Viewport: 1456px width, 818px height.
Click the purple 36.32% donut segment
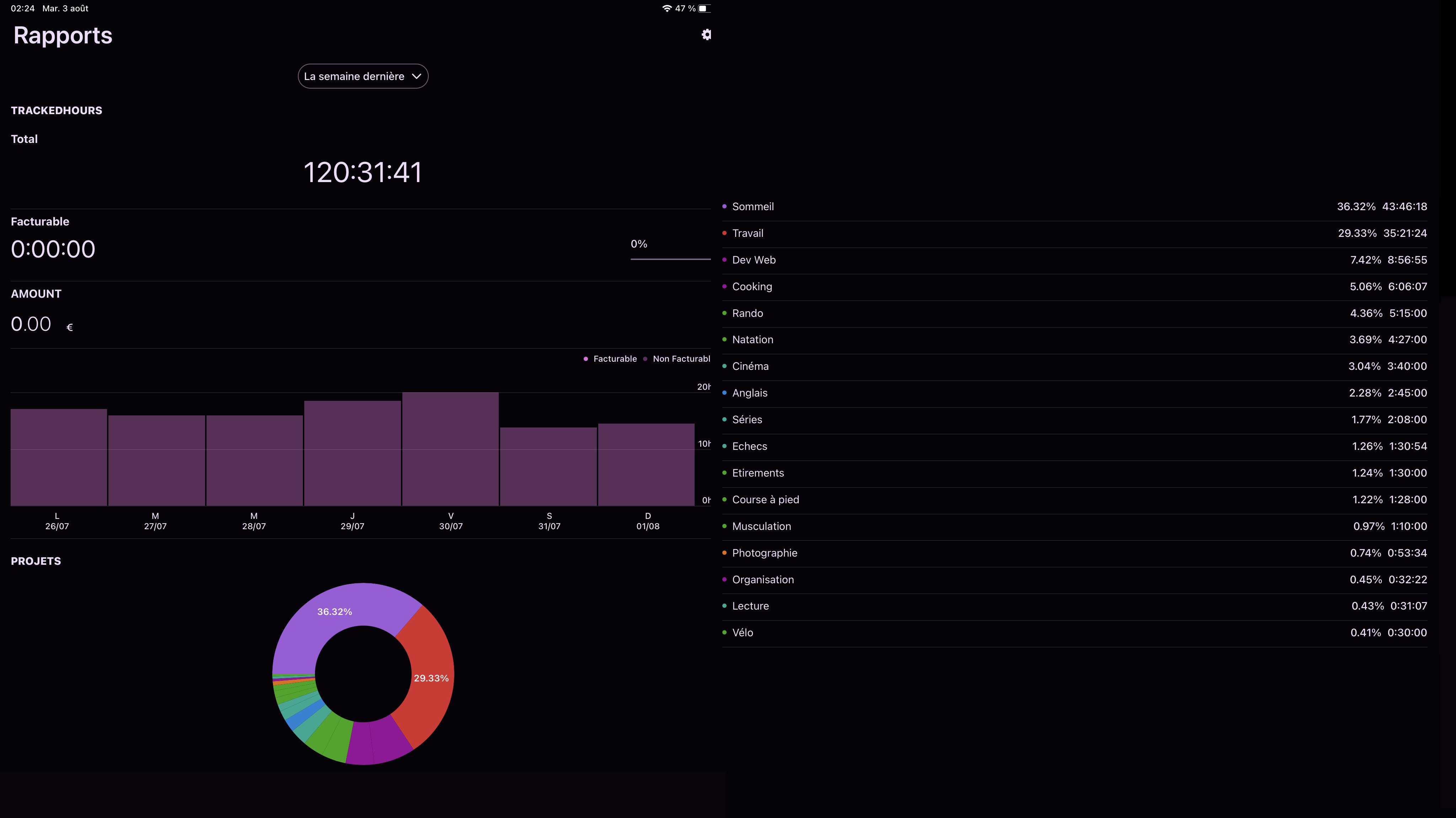pyautogui.click(x=334, y=611)
